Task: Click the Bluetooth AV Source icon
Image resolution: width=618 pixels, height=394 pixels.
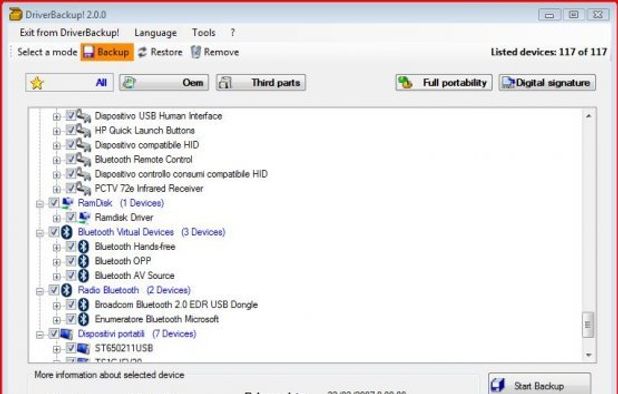Action: pyautogui.click(x=83, y=275)
